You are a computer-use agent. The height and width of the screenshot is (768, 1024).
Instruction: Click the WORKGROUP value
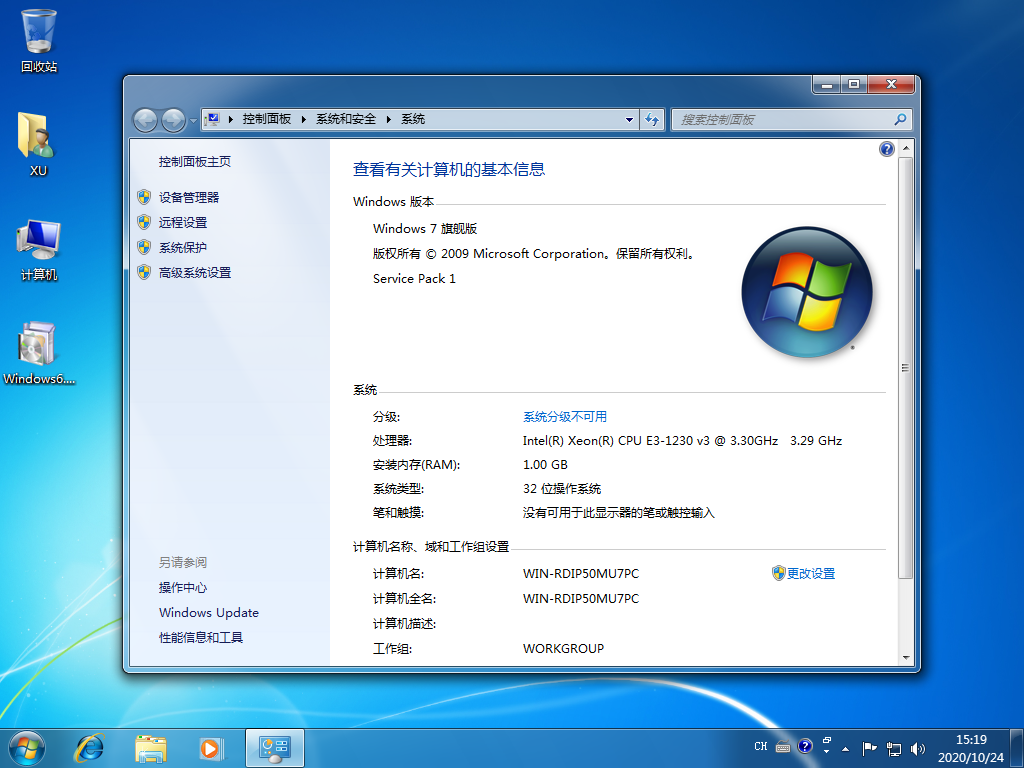tap(564, 648)
